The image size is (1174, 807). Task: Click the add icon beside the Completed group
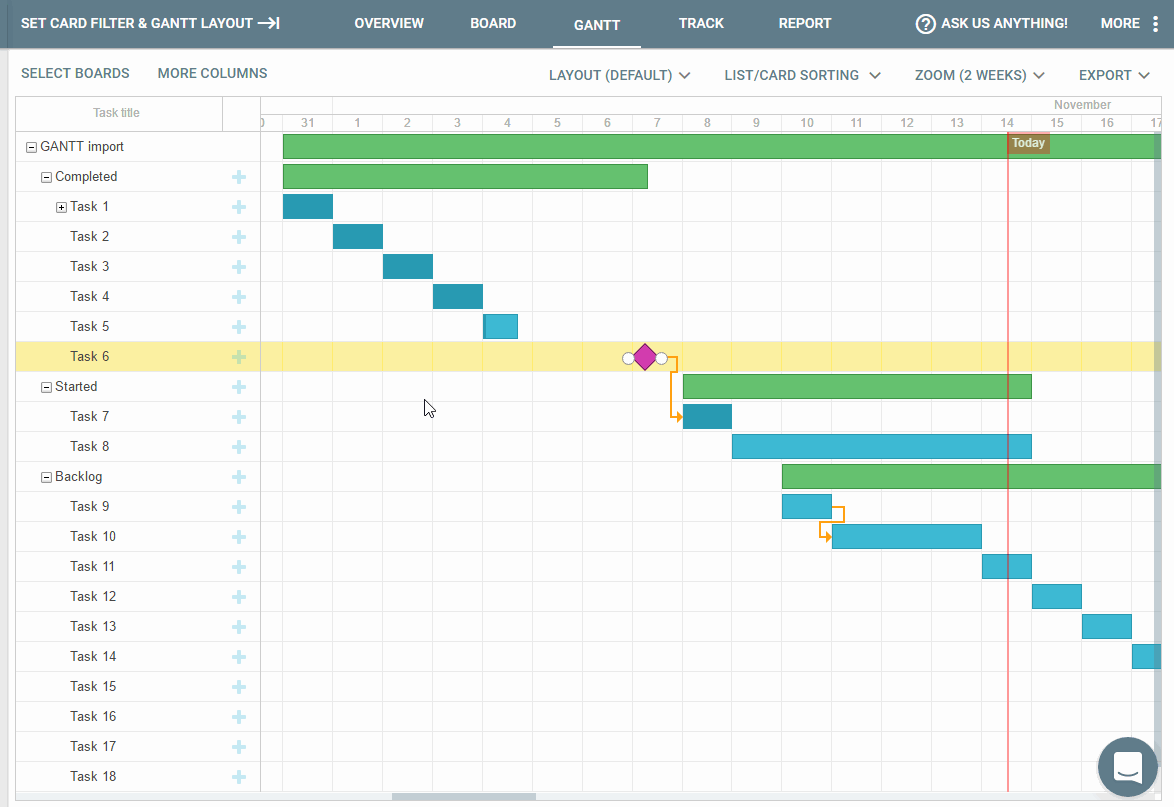point(238,176)
